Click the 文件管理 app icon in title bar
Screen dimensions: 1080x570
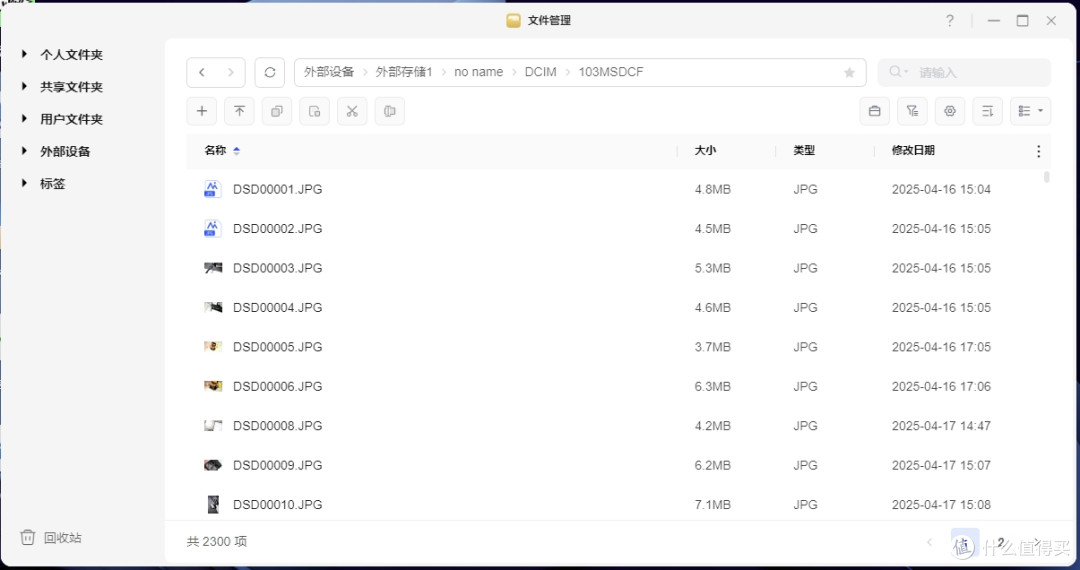[513, 21]
